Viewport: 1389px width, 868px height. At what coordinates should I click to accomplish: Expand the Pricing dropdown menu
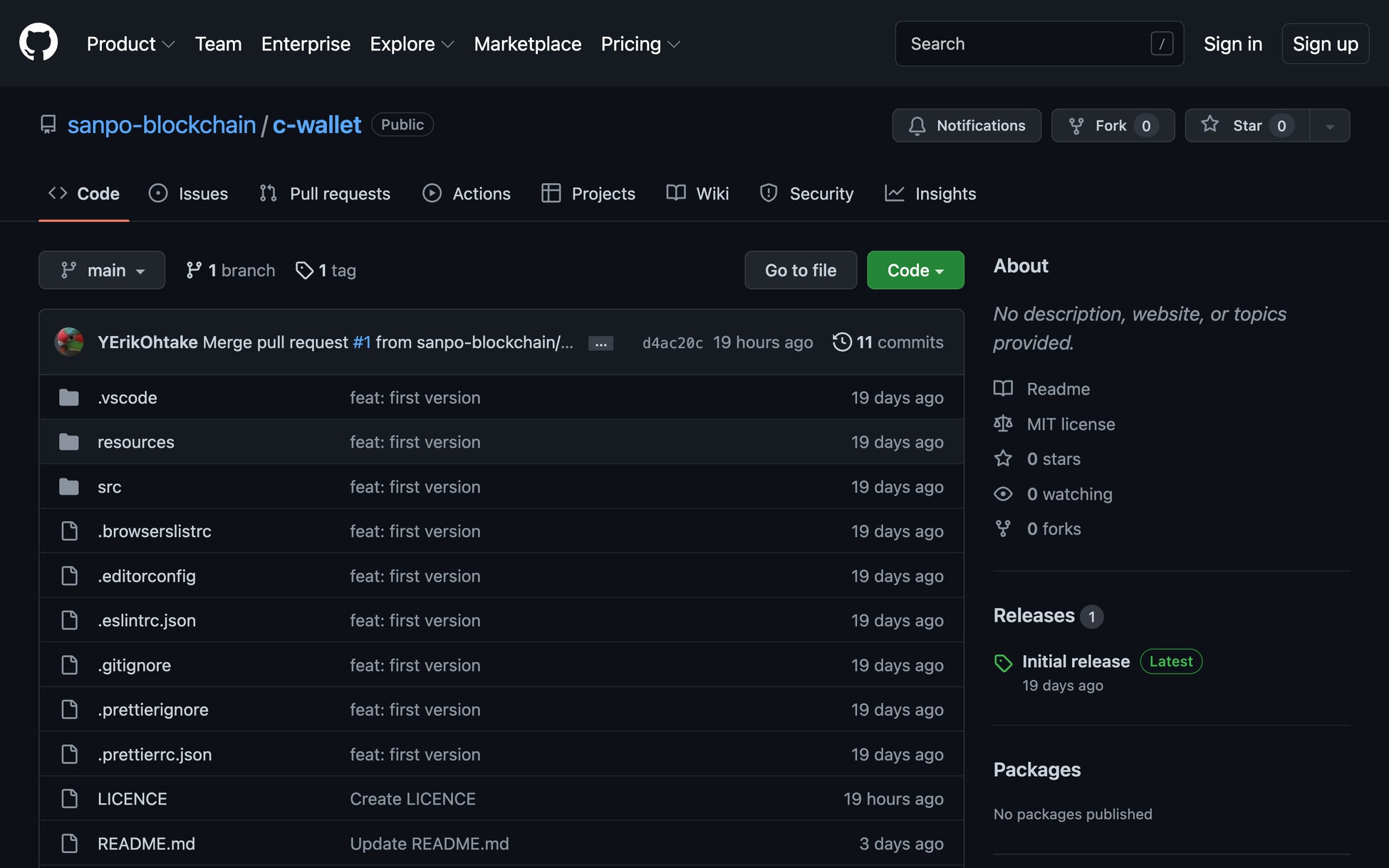tap(640, 43)
